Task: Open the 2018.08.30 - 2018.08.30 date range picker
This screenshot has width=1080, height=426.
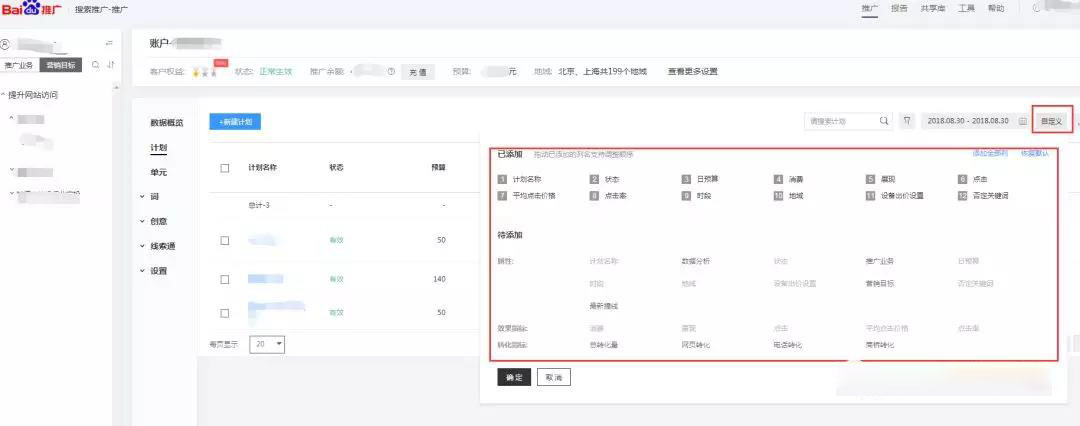Action: click(x=977, y=121)
